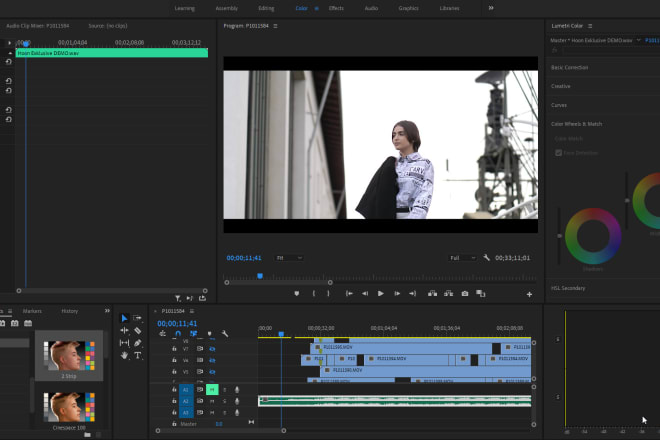
Task: Solo the A2 audio track
Action: click(x=224, y=401)
